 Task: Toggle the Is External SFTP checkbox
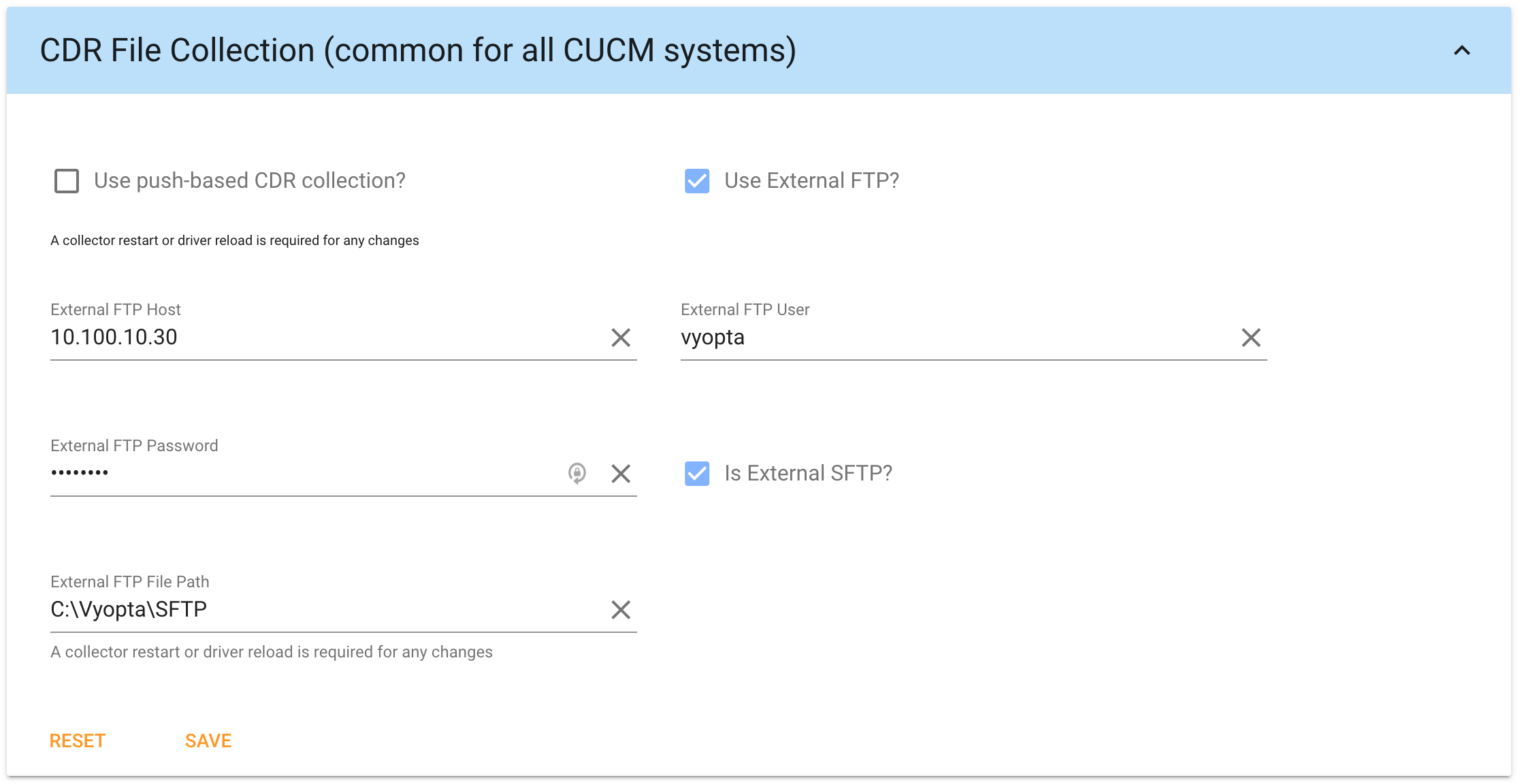pos(697,474)
